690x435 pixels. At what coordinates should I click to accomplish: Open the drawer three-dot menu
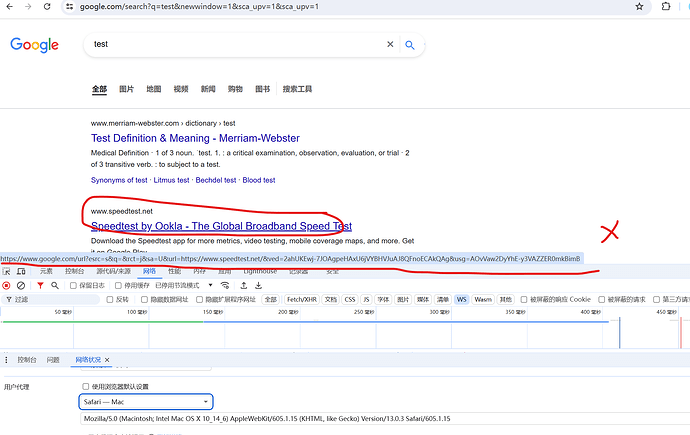(x=6, y=360)
